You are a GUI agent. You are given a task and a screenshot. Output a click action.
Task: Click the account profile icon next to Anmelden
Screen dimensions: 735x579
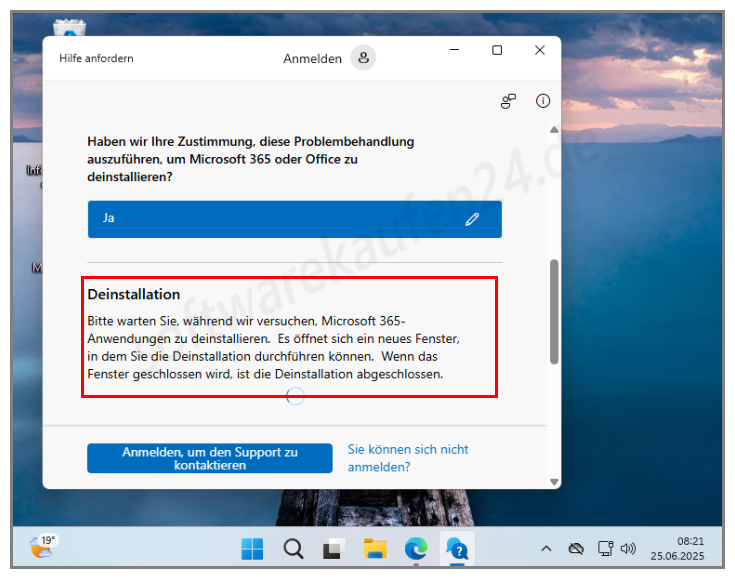(363, 58)
